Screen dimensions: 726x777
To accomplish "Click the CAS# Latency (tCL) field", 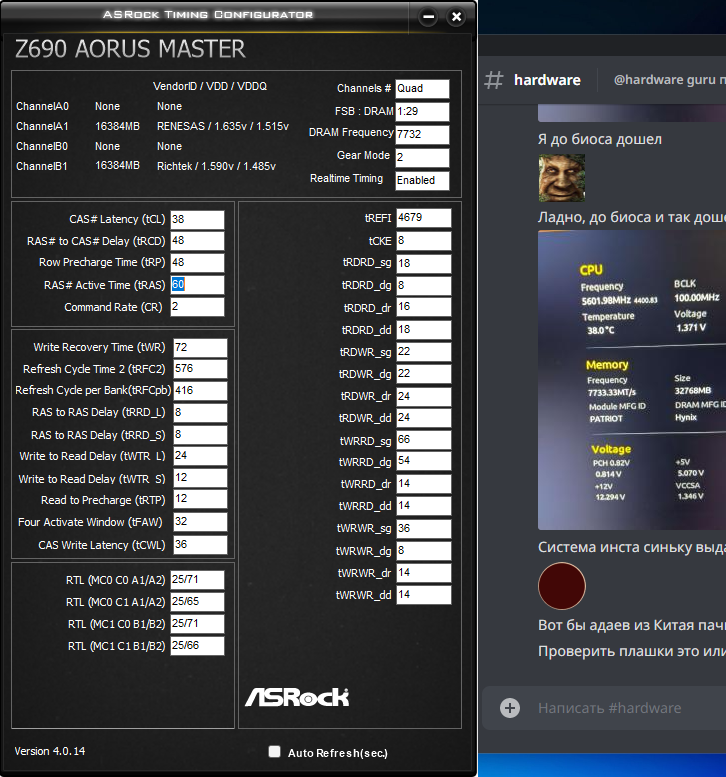I will [197, 220].
